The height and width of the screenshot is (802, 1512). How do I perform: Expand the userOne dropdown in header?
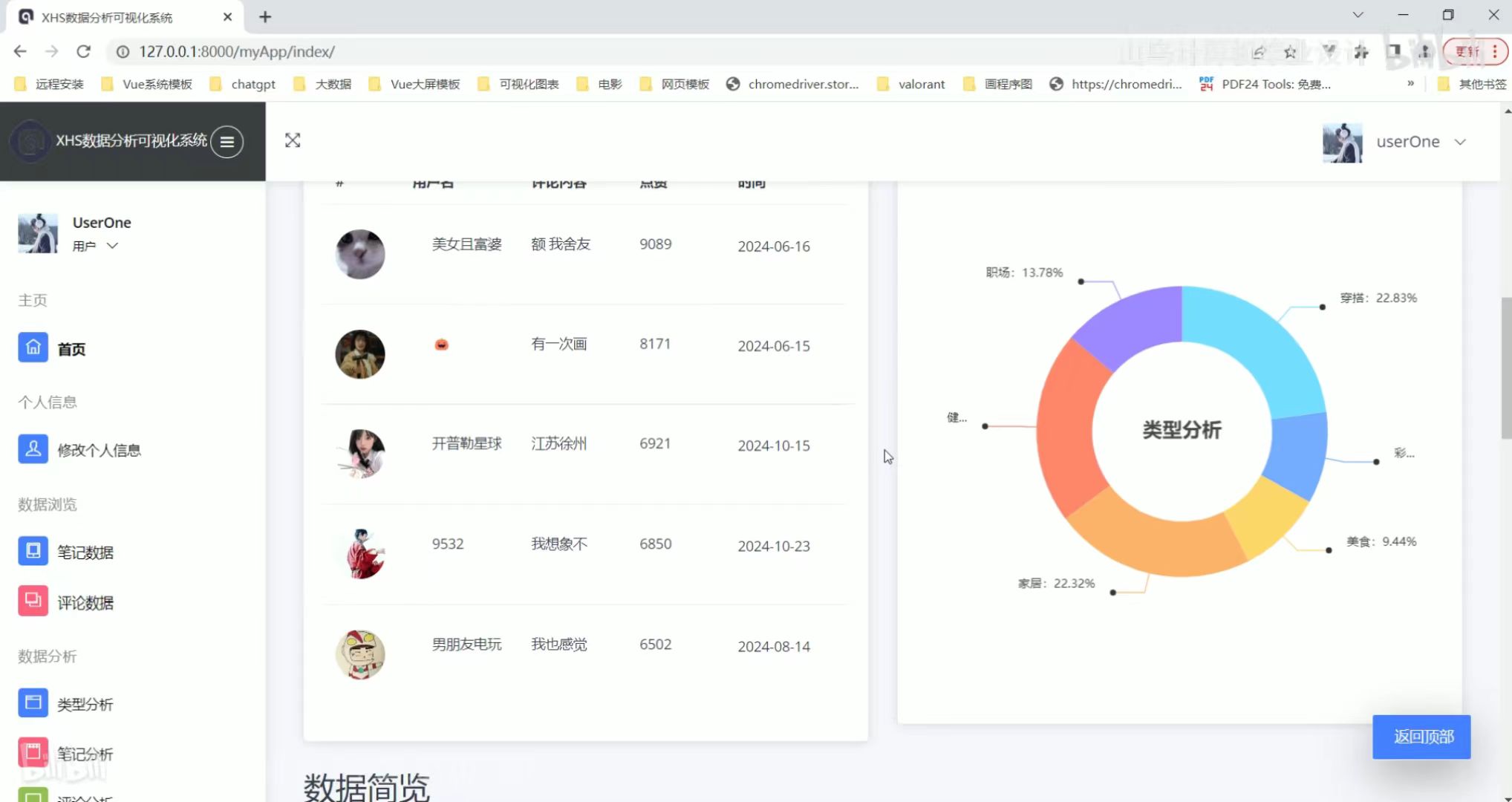[x=1460, y=142]
